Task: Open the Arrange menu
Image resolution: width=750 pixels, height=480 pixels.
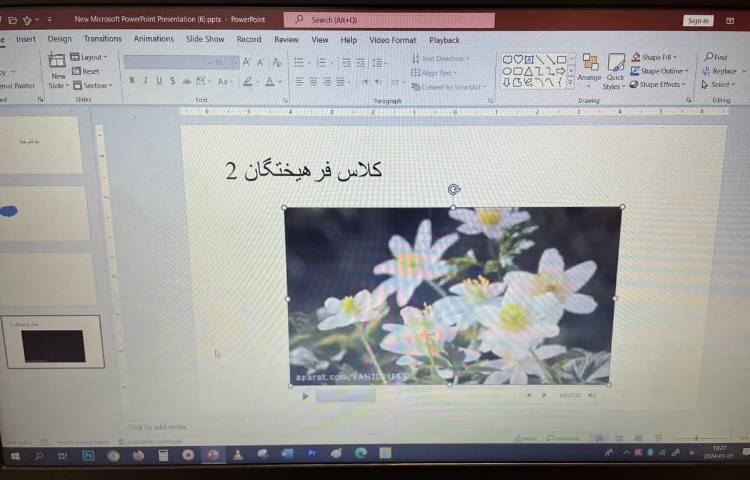Action: (x=589, y=70)
